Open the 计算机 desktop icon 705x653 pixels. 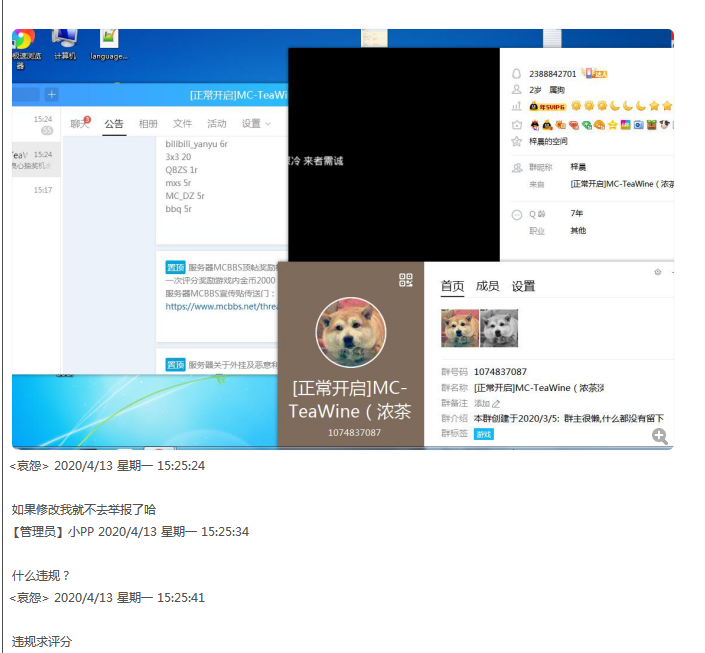pyautogui.click(x=65, y=45)
